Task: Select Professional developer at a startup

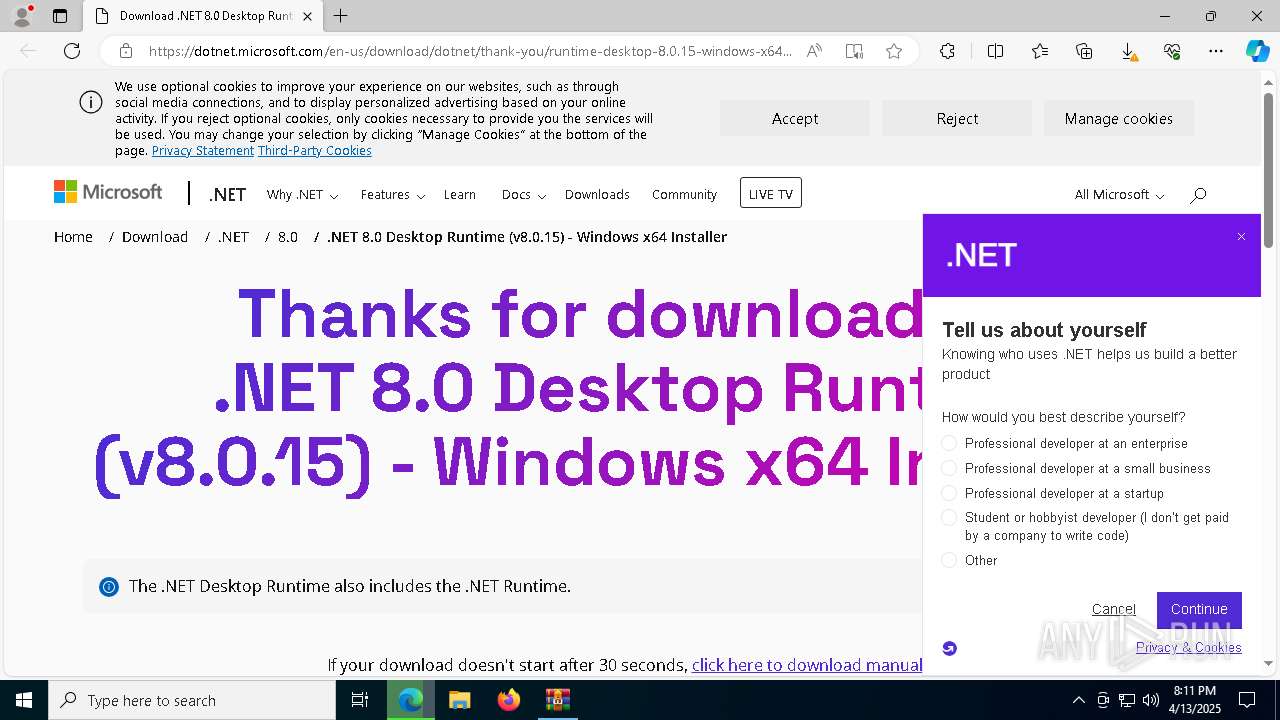Action: tap(949, 493)
